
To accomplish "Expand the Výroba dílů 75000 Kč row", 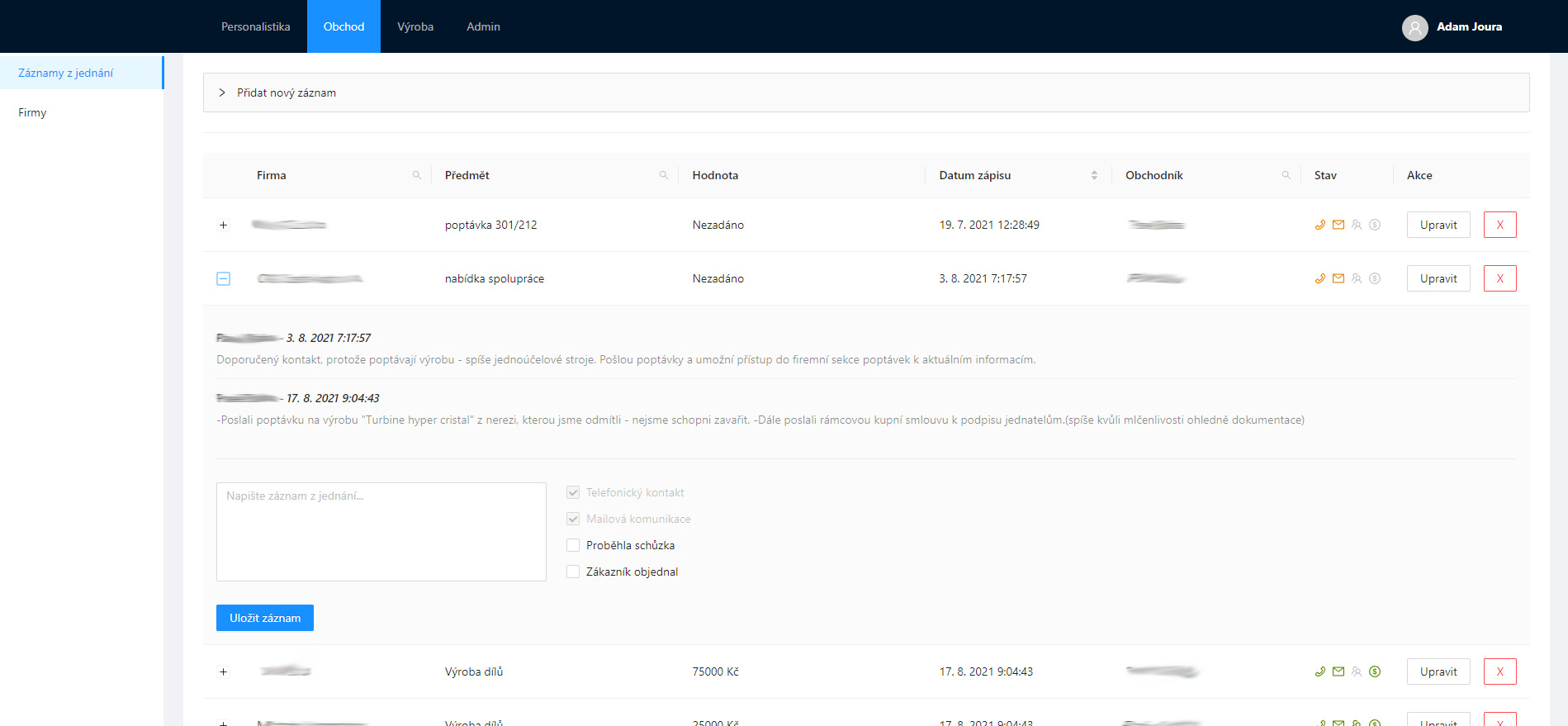I will pyautogui.click(x=223, y=671).
